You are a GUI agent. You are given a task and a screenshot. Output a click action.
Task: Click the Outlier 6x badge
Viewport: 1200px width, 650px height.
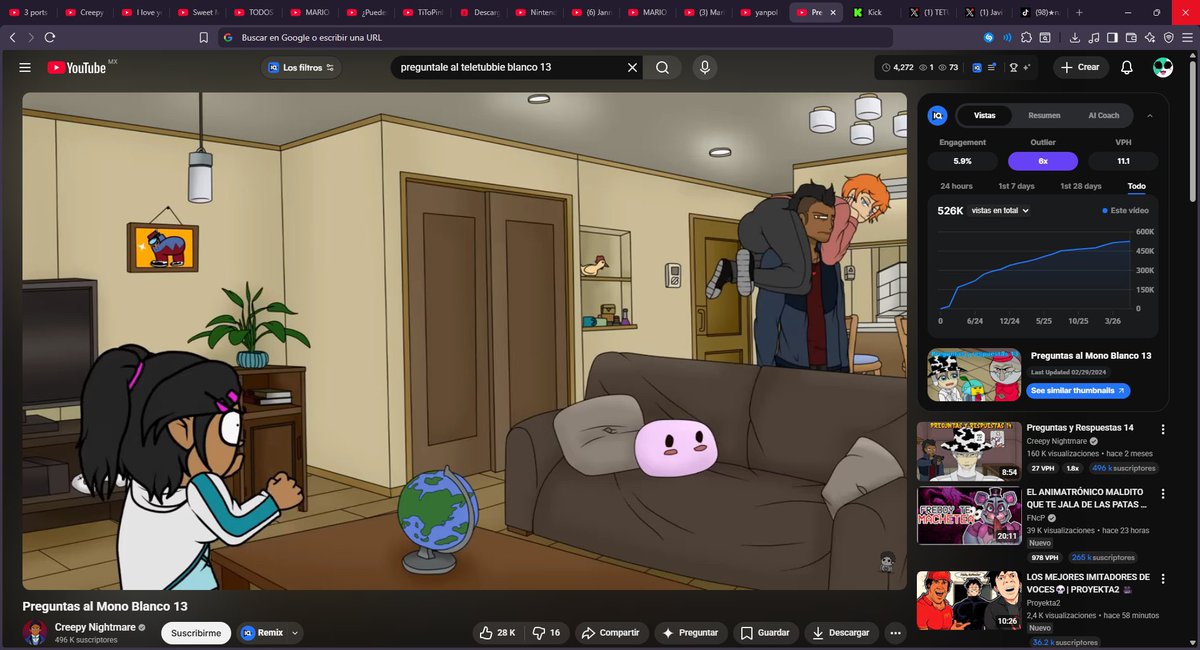[x=1042, y=161]
